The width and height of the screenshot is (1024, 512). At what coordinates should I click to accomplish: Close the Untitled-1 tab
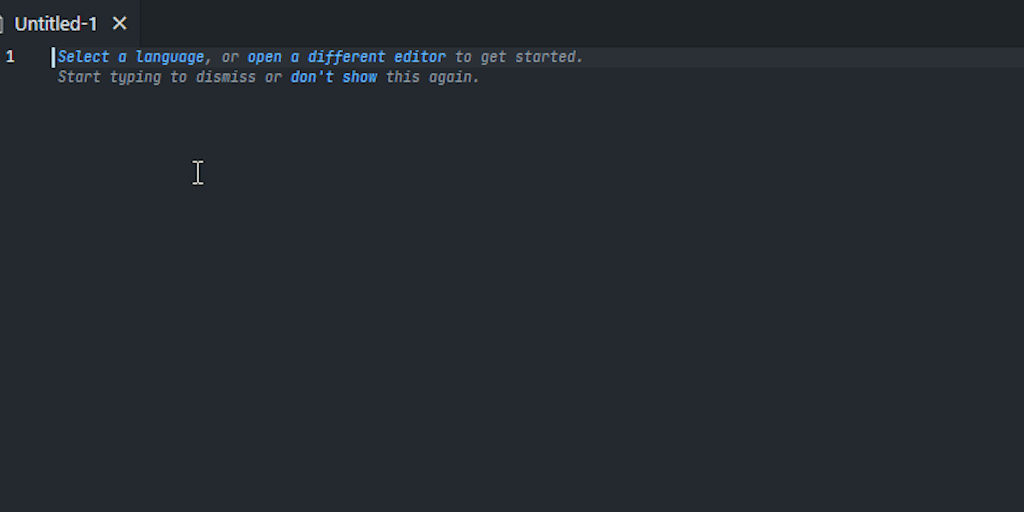[x=120, y=23]
